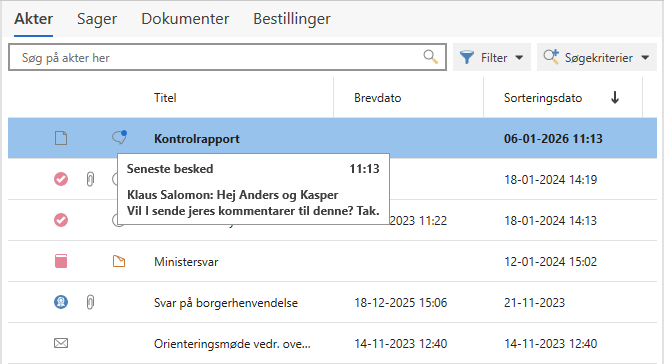Open the chat bubble icon on Kontrolrapport
Image resolution: width=664 pixels, height=364 pixels.
119,137
